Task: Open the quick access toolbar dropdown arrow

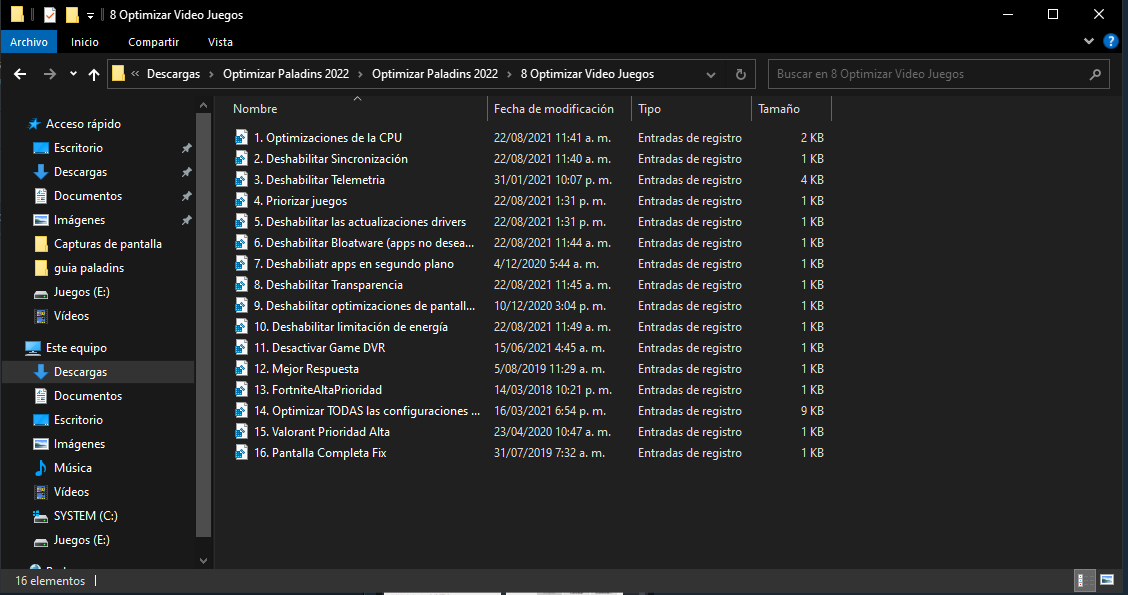Action: click(x=90, y=15)
